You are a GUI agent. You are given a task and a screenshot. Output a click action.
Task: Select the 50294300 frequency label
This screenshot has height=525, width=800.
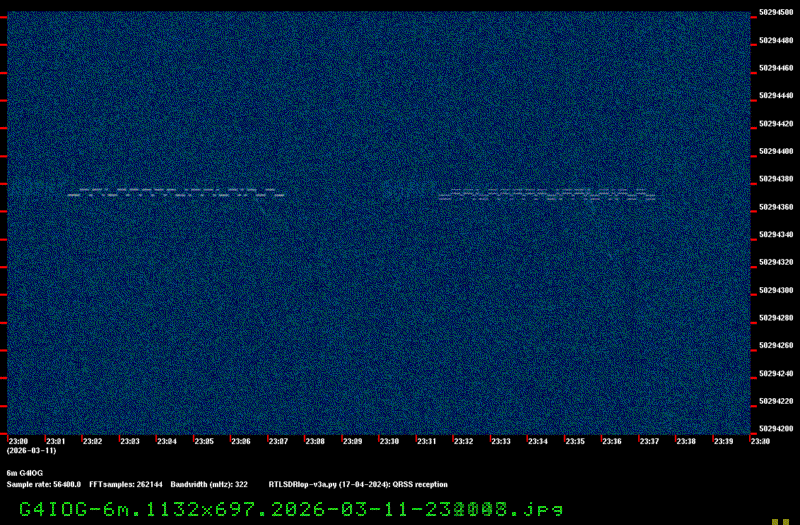pyautogui.click(x=776, y=290)
